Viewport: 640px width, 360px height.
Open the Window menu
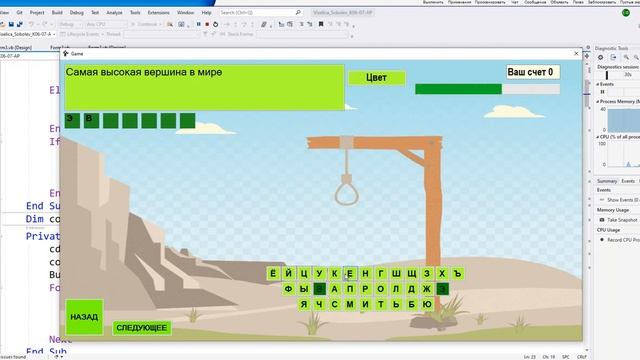pyautogui.click(x=186, y=13)
